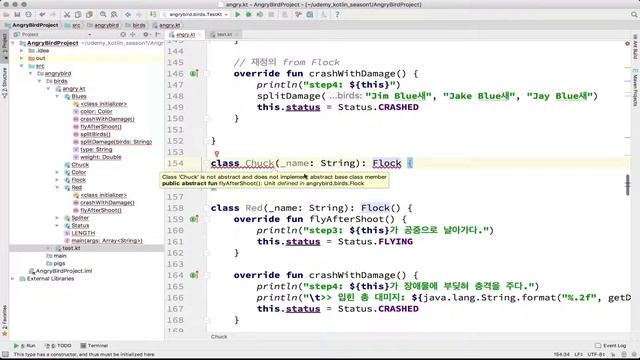Expand the Spliter class node
This screenshot has width=640, height=360.
(58, 218)
